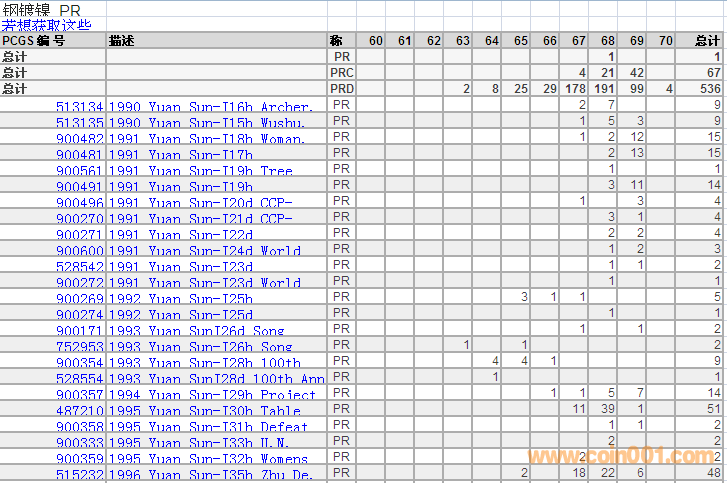Click PCGS number 487210 link
Viewport: 727px width, 483px height.
(x=79, y=411)
